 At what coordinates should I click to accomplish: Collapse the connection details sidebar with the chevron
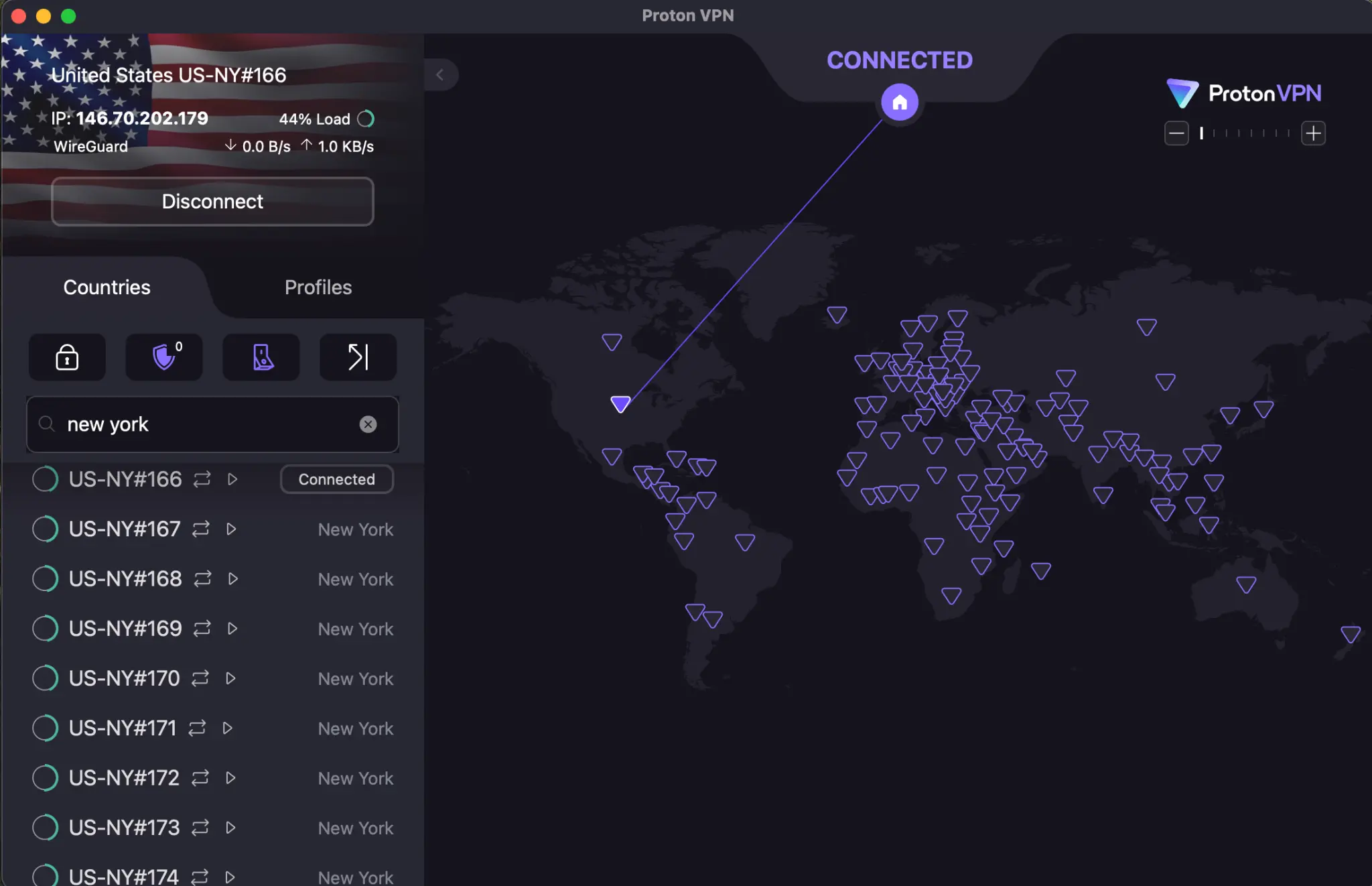(441, 75)
